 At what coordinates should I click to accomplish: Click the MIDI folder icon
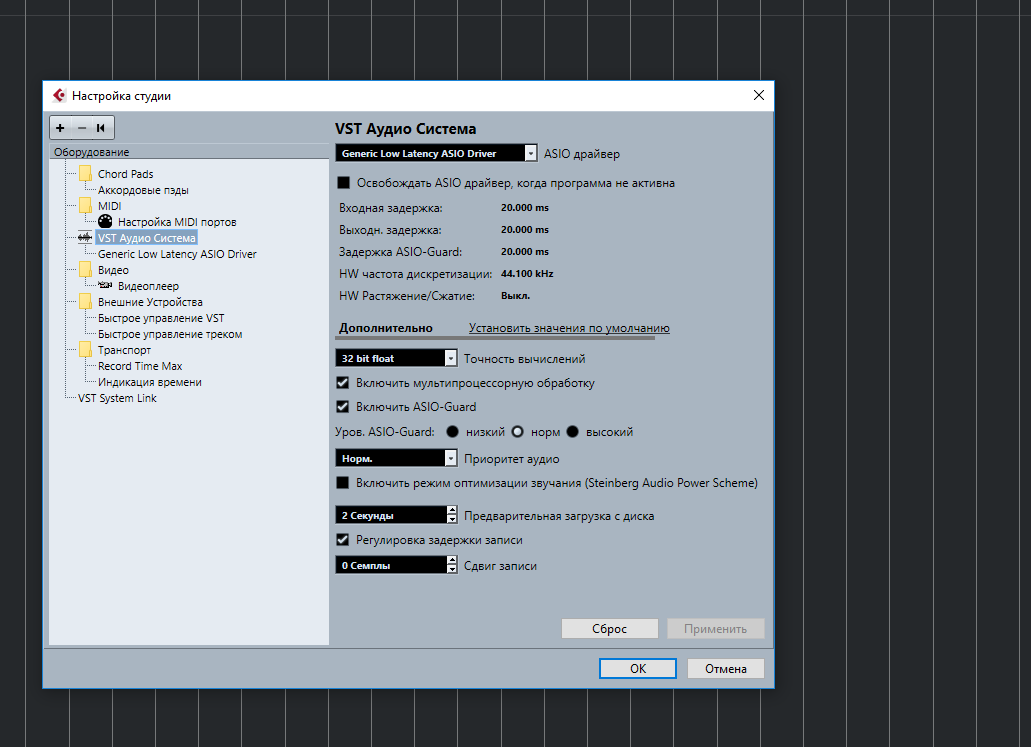click(85, 206)
